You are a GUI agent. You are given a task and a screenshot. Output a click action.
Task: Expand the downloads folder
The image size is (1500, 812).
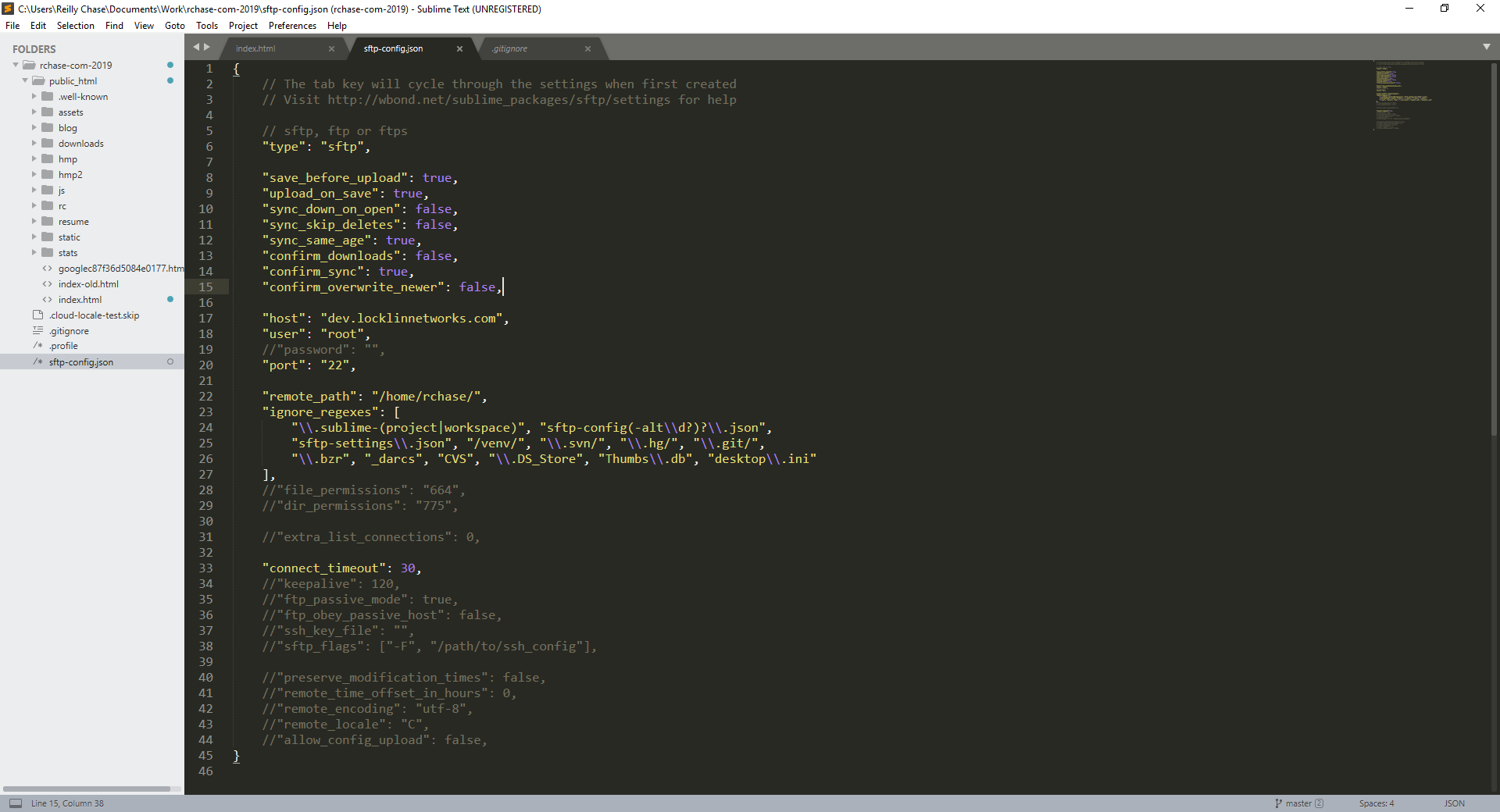point(34,143)
